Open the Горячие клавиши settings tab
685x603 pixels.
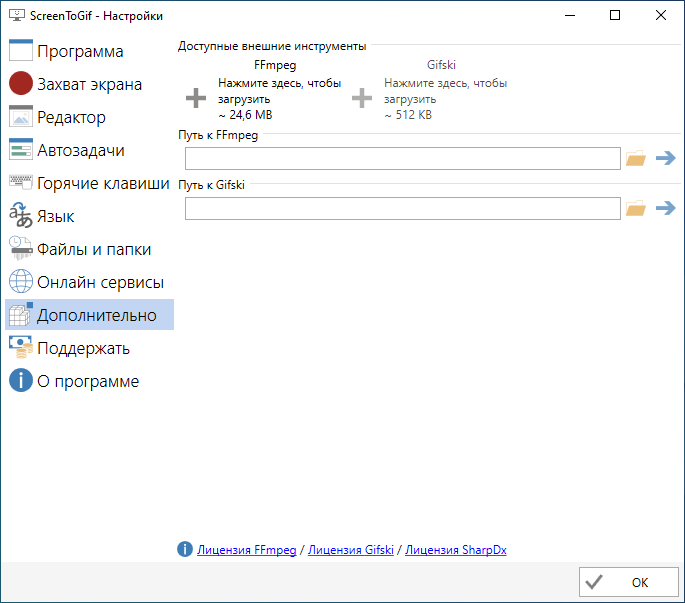coord(89,183)
